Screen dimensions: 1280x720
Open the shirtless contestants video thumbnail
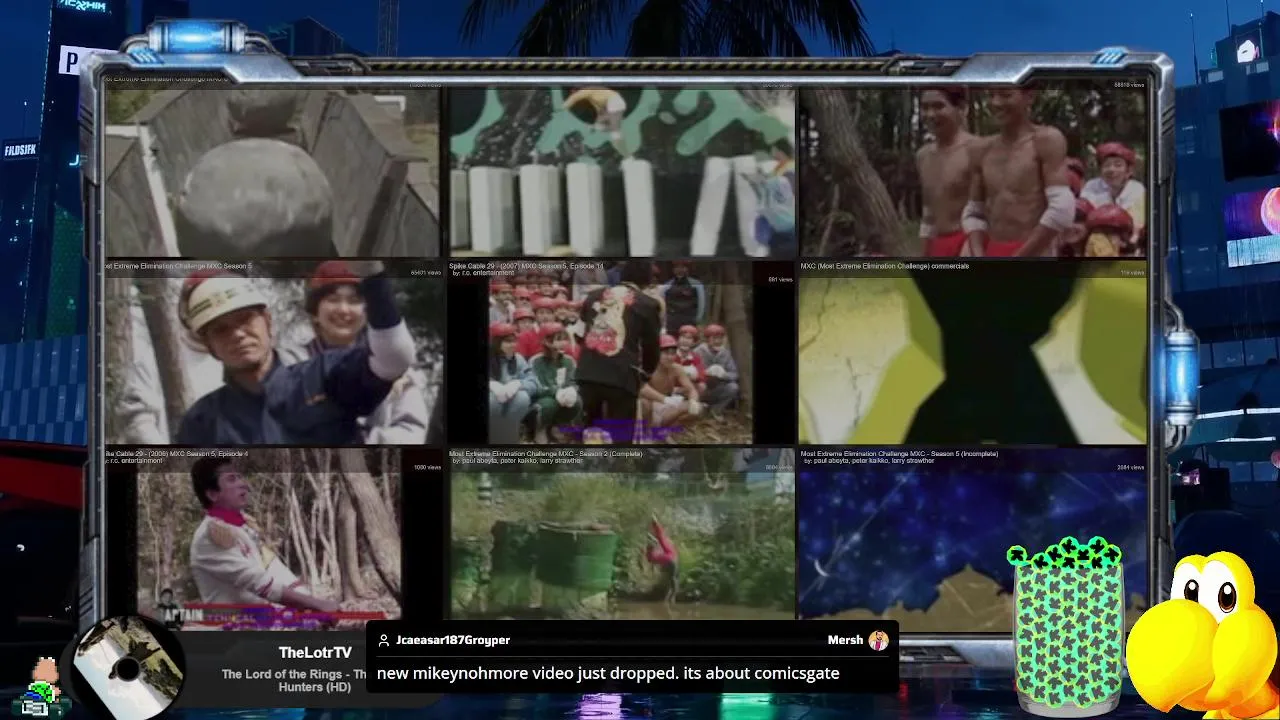coord(973,172)
